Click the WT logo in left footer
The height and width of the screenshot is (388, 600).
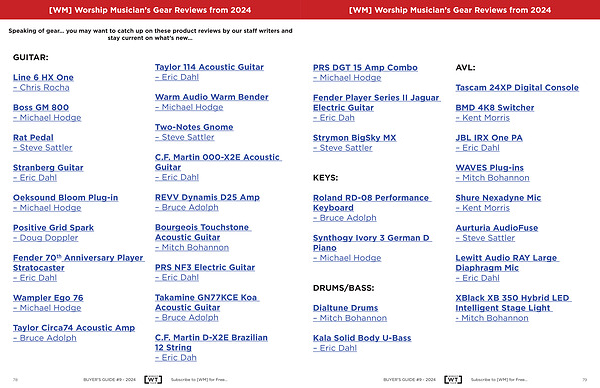[153, 380]
